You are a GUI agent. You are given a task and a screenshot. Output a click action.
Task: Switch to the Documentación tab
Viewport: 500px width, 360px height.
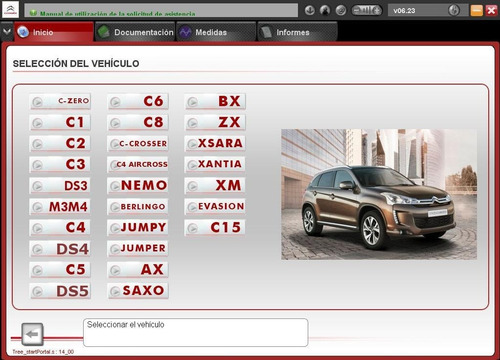tap(135, 32)
